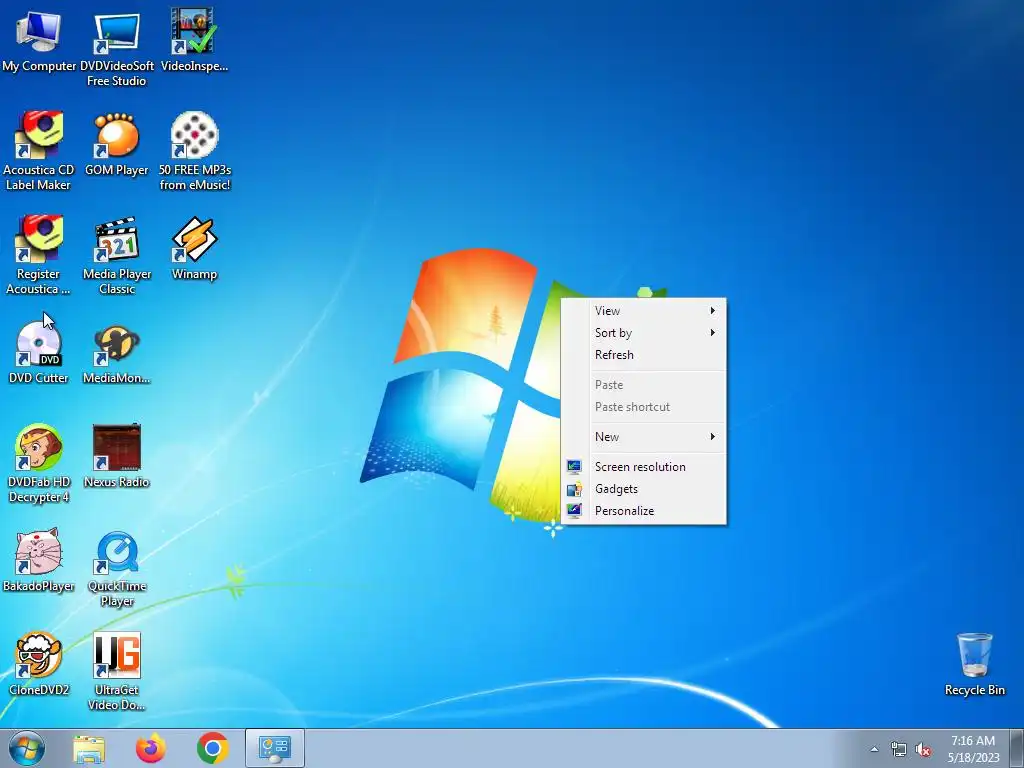Select UltraGet Video Downloader shortcut

pos(117,671)
